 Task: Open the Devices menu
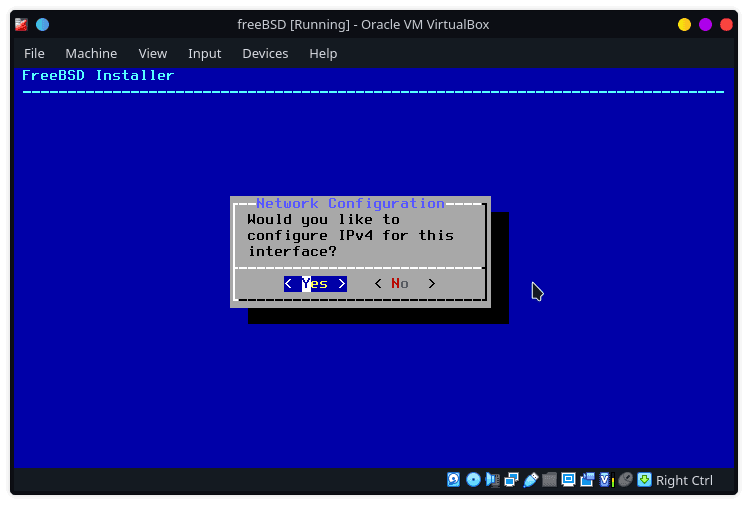(265, 53)
